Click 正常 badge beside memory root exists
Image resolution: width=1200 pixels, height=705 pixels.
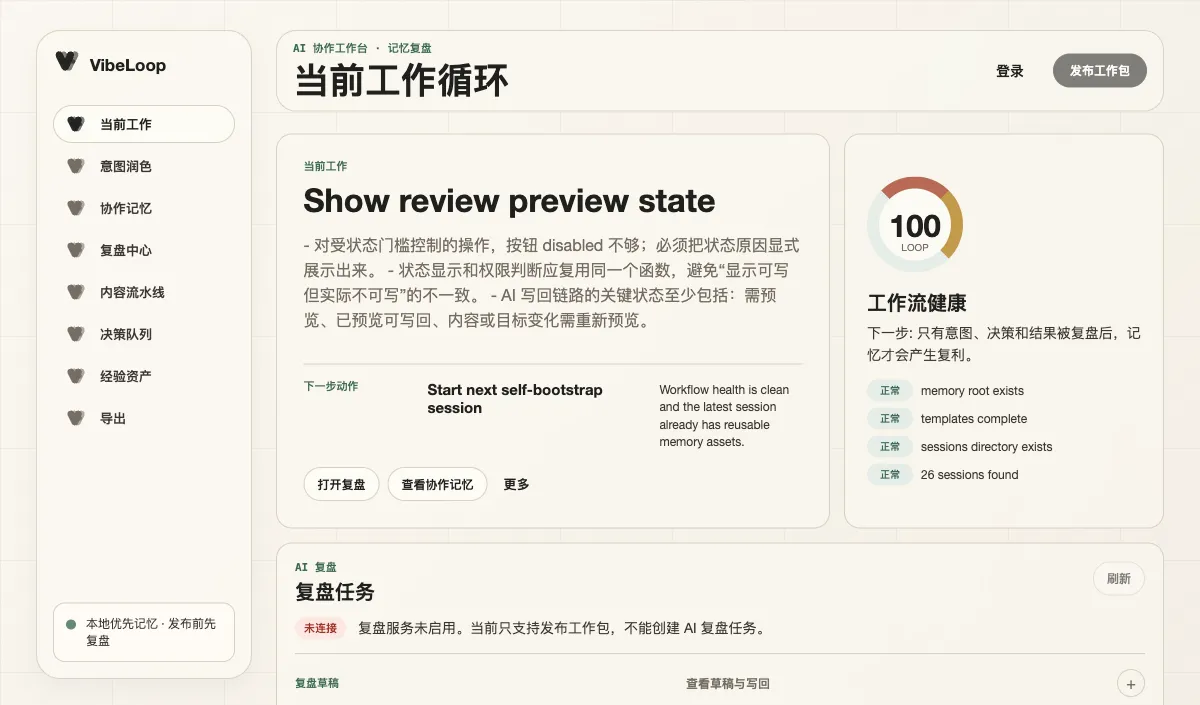(890, 391)
